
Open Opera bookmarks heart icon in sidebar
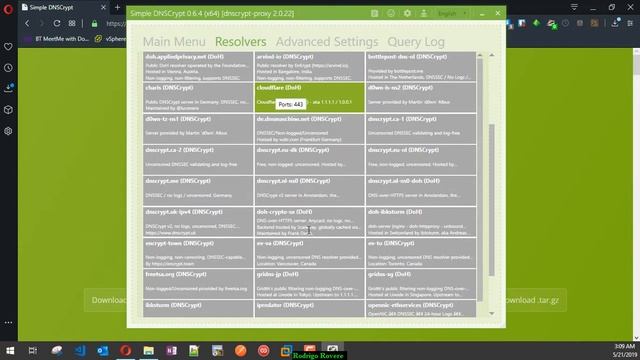pyautogui.click(x=8, y=47)
